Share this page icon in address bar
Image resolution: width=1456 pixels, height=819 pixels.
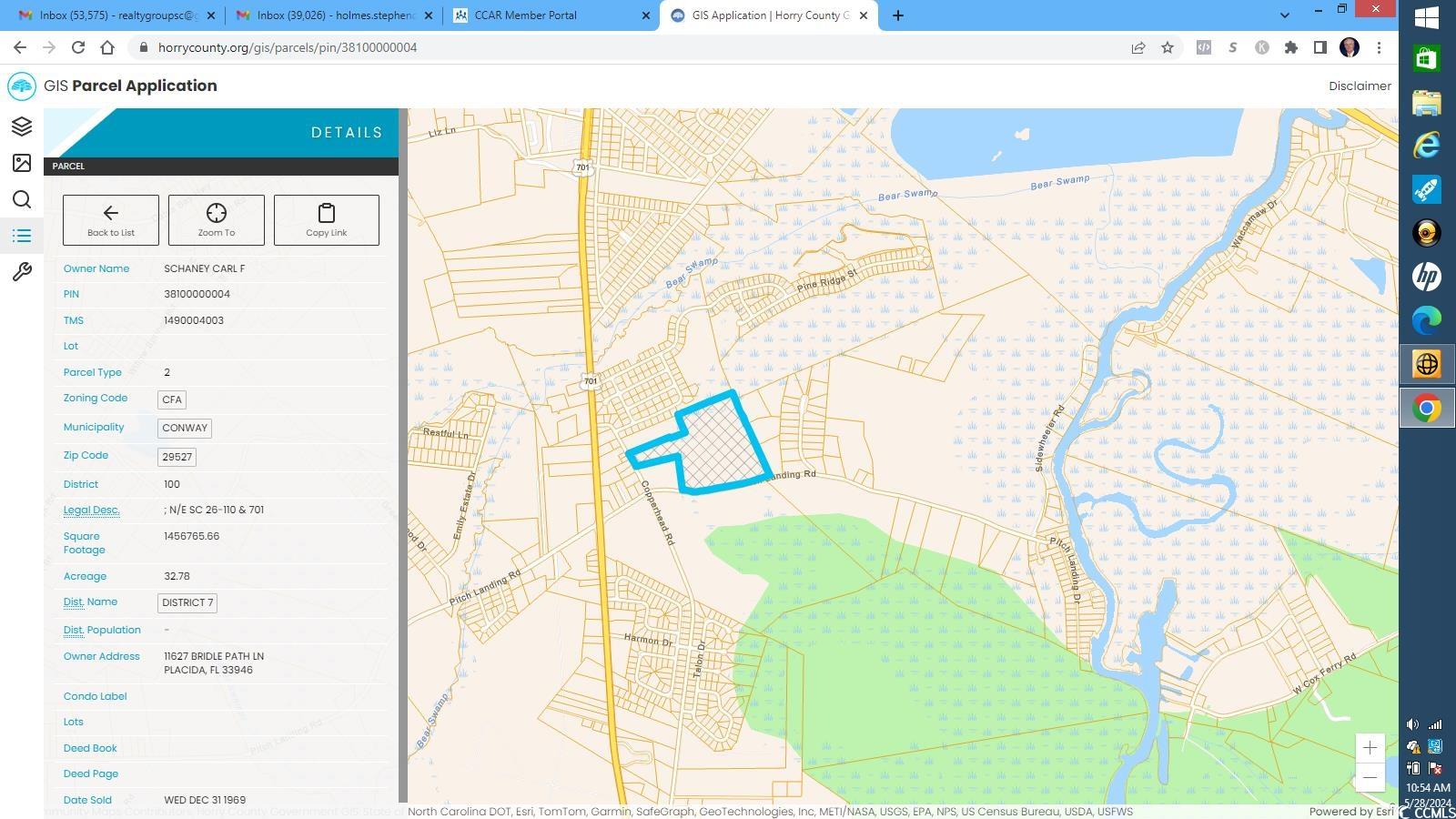(x=1137, y=47)
